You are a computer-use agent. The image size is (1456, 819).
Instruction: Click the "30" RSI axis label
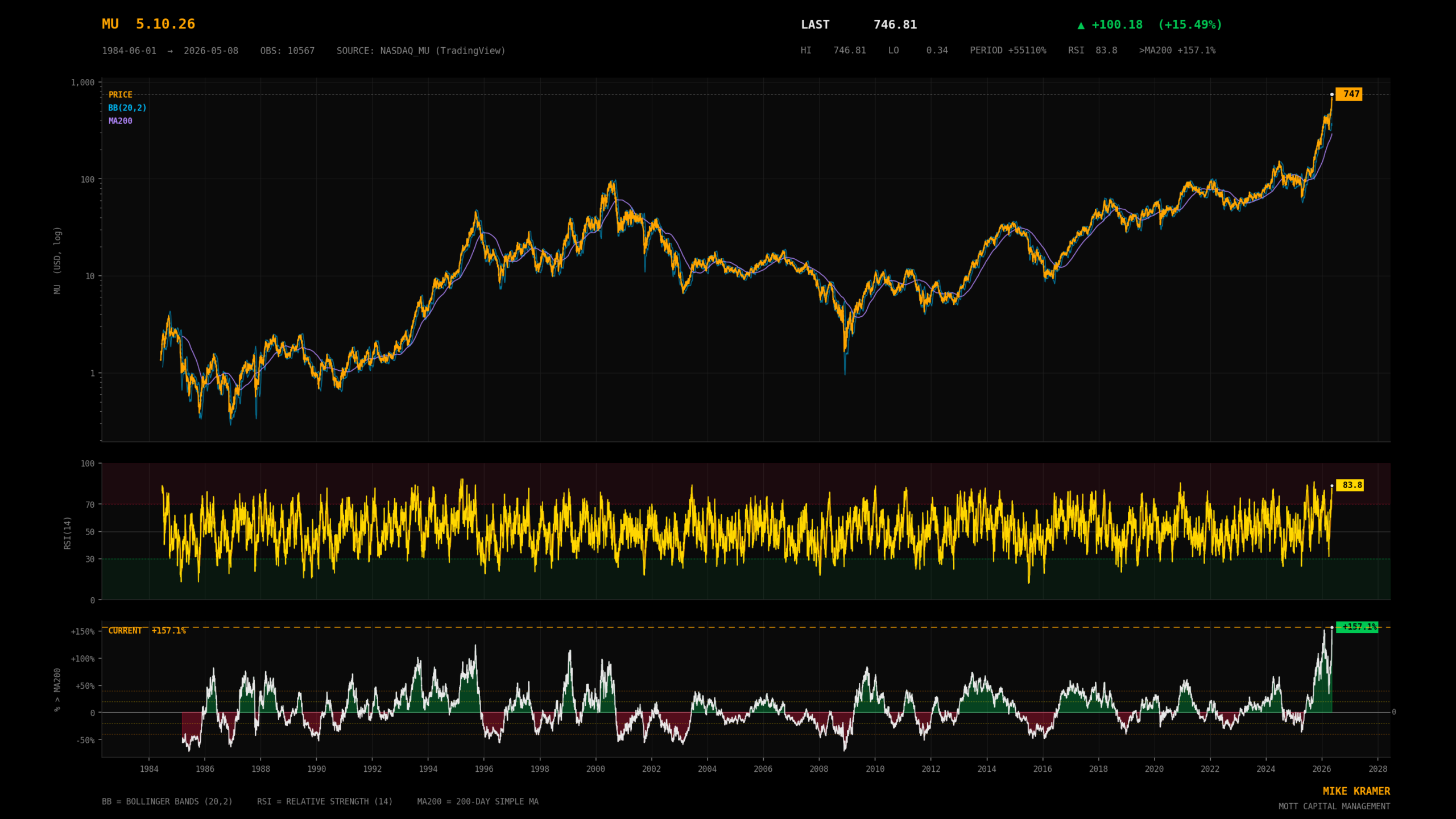[90, 559]
